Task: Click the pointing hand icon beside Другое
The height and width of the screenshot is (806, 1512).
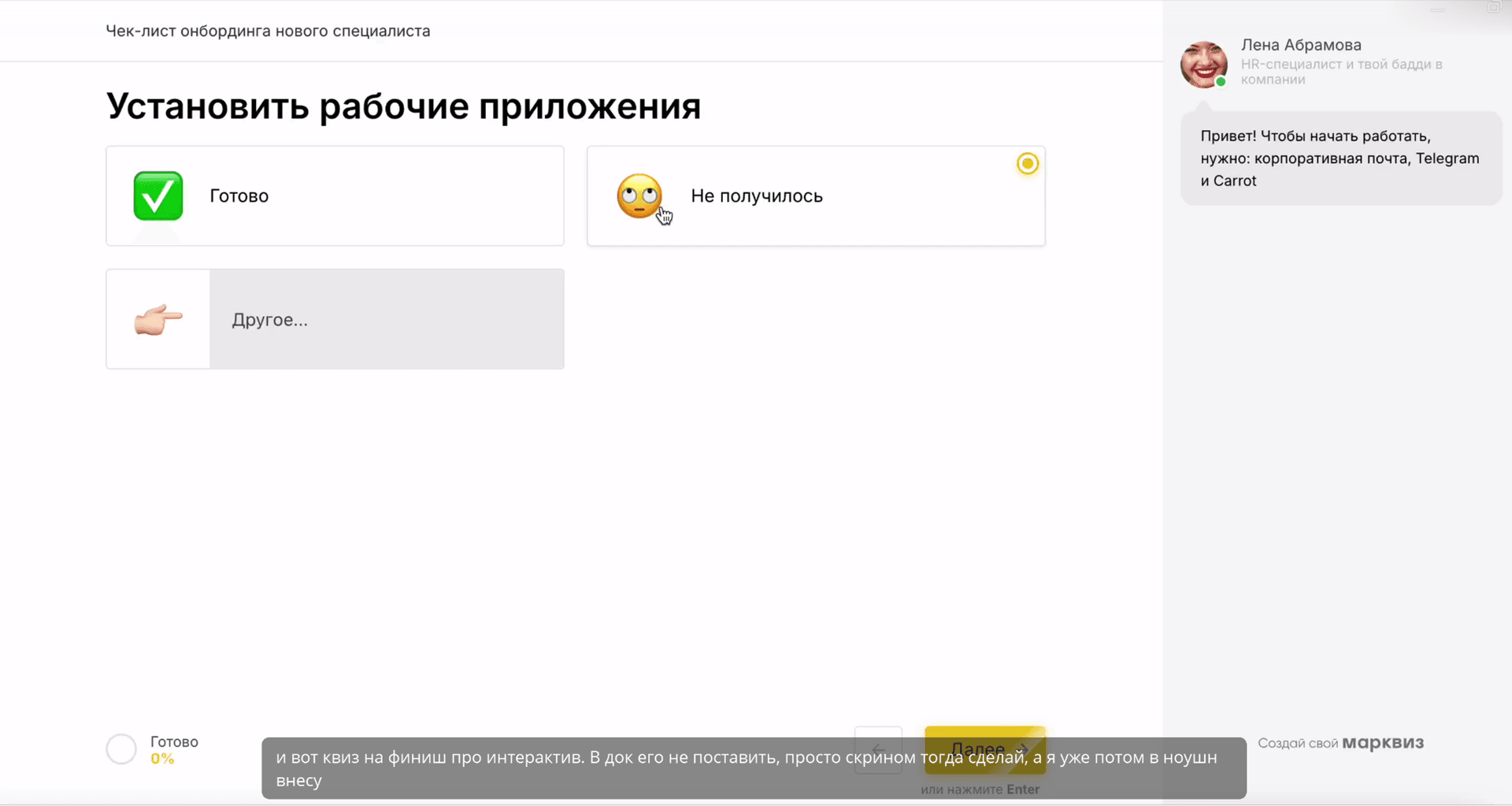Action: [158, 319]
